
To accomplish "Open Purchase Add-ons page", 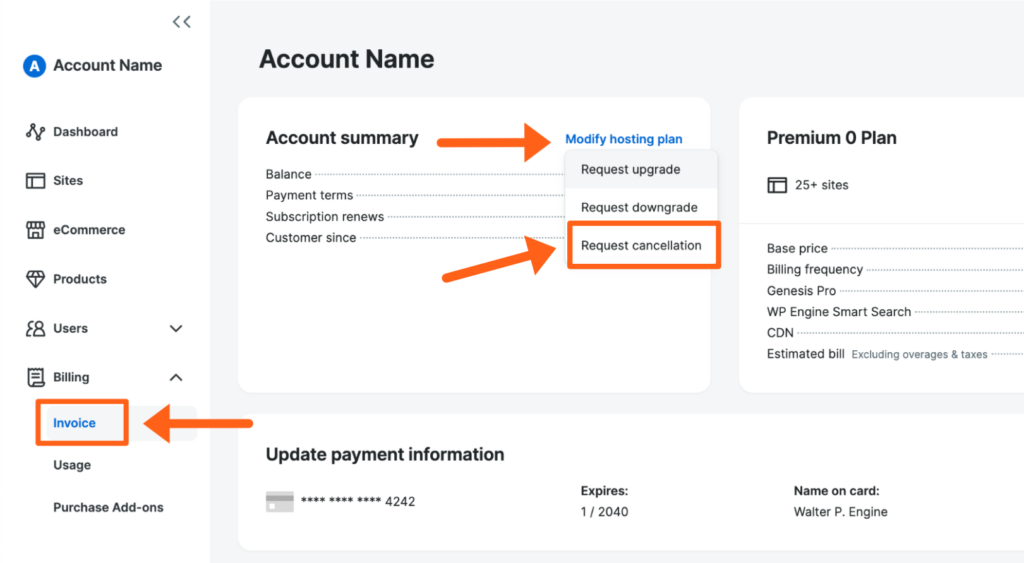I will [108, 507].
